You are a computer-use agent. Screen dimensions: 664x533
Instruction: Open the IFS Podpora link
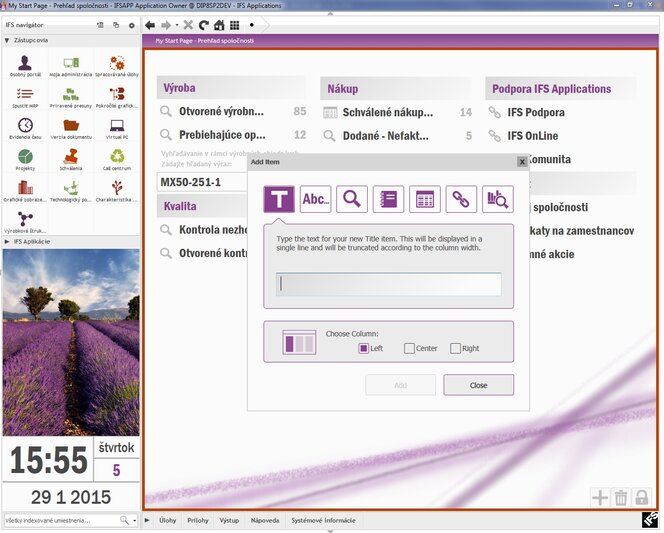[536, 113]
